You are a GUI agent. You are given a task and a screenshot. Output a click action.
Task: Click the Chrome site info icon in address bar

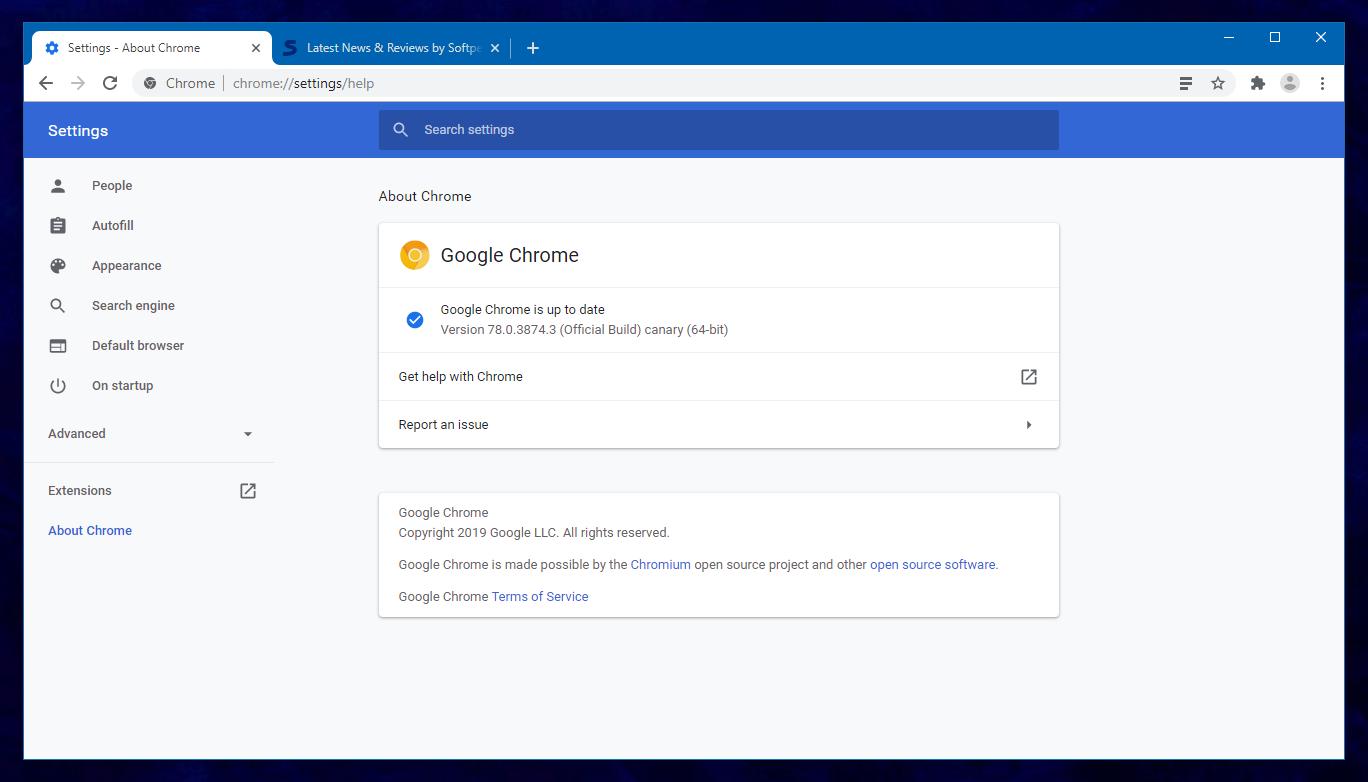pyautogui.click(x=150, y=83)
